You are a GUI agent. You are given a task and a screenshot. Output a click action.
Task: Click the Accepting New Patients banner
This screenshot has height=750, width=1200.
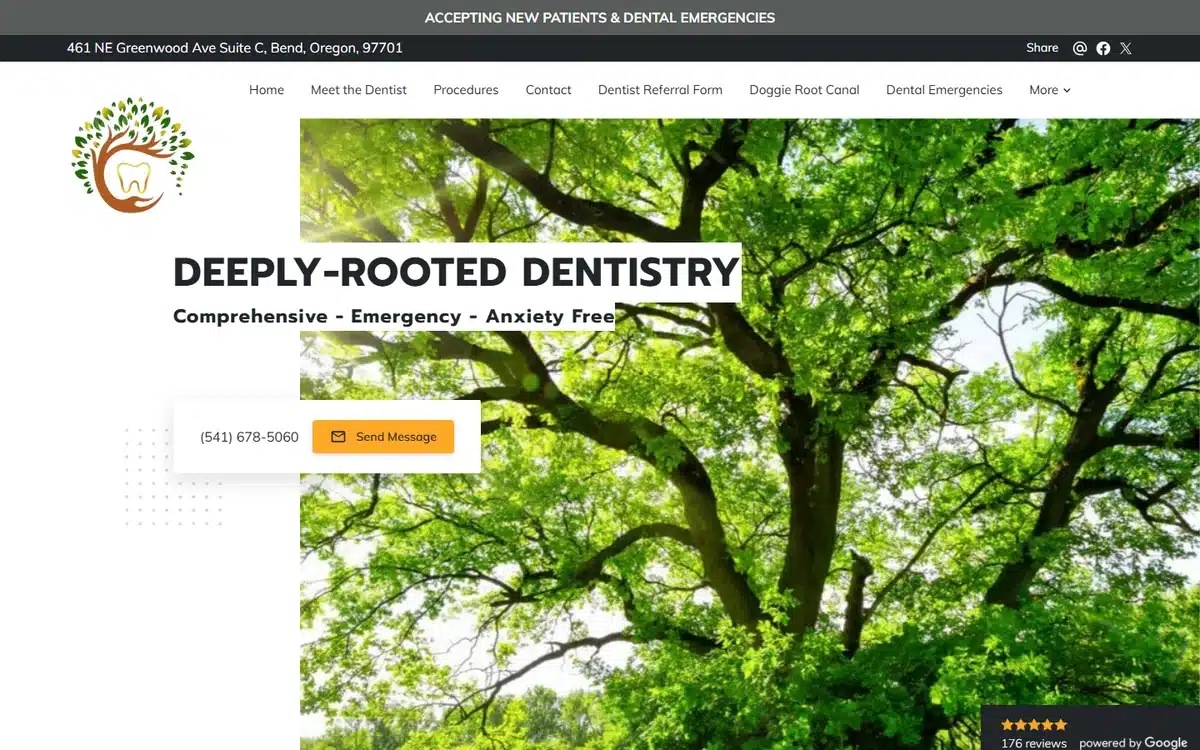coord(600,17)
